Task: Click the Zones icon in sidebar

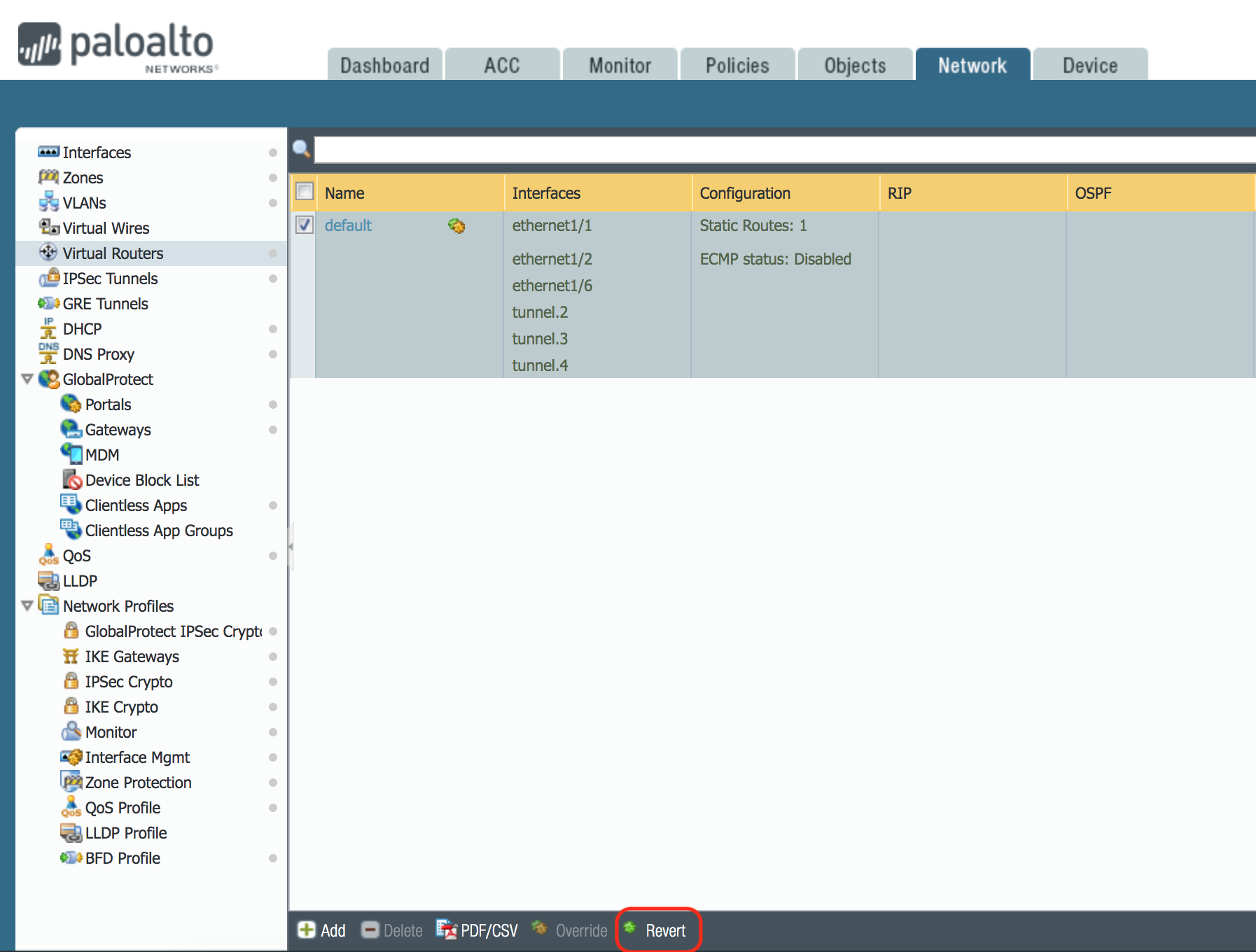Action: point(48,177)
